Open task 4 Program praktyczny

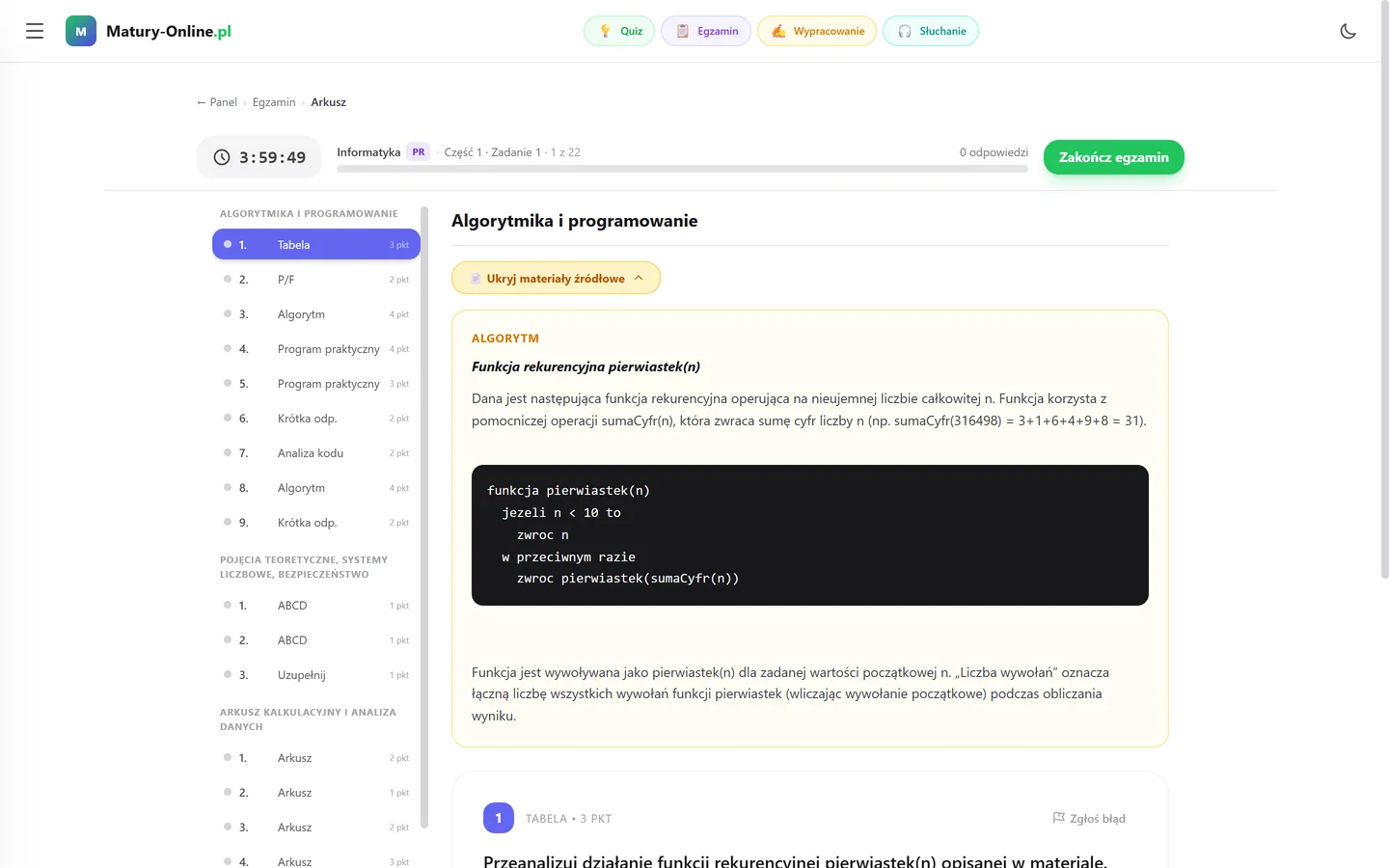(316, 349)
